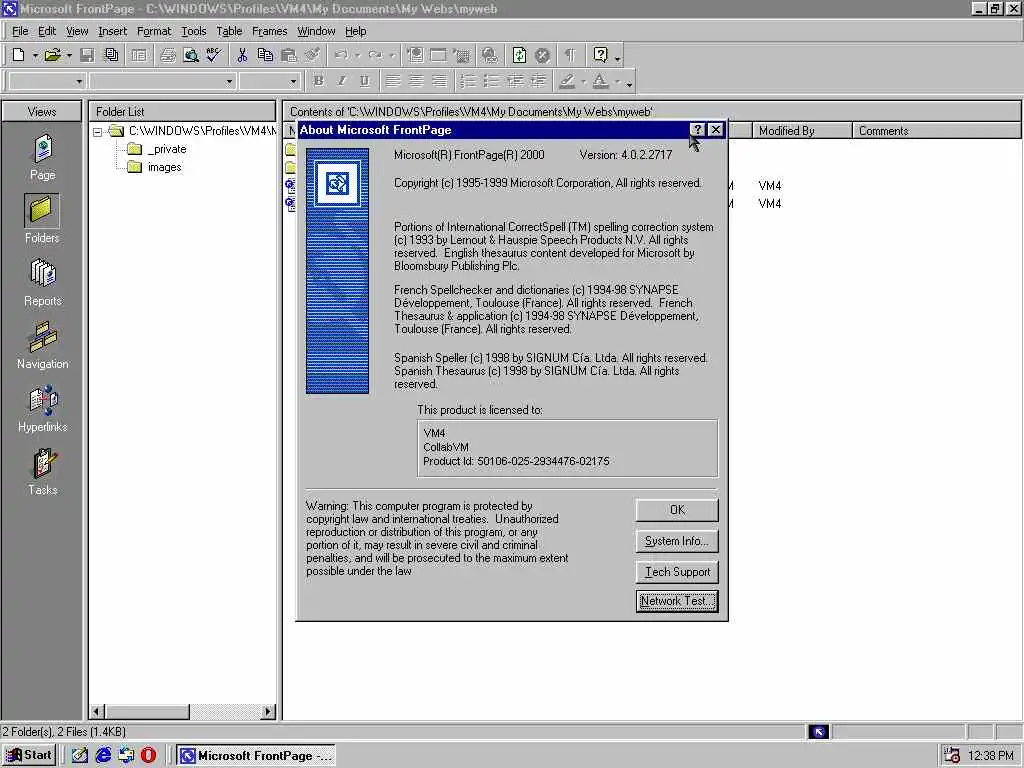Select the images folder in Folder List

[155, 167]
